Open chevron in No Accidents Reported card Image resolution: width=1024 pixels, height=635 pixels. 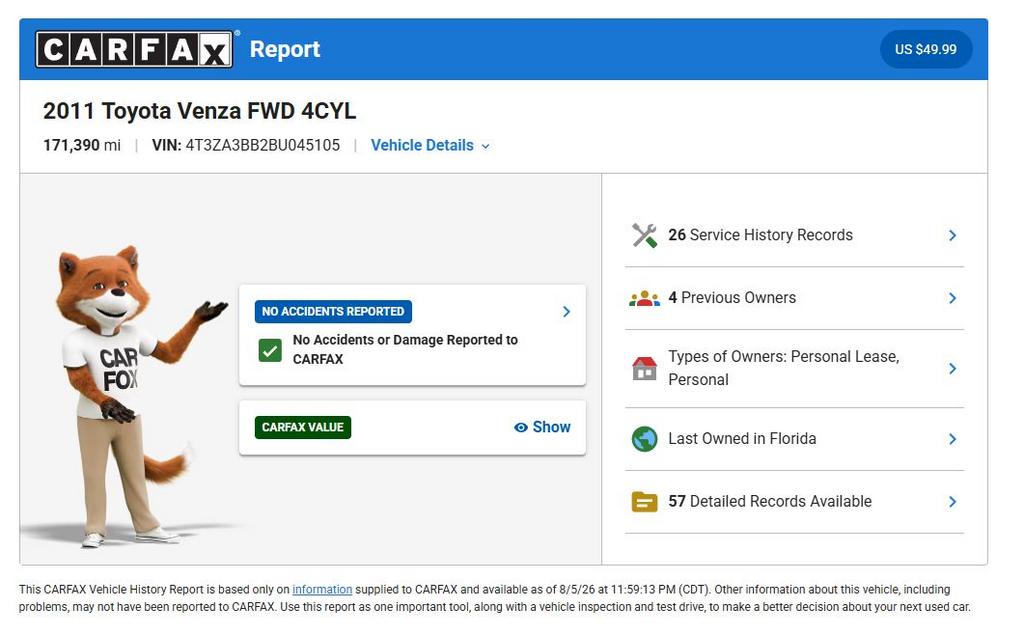coord(566,312)
